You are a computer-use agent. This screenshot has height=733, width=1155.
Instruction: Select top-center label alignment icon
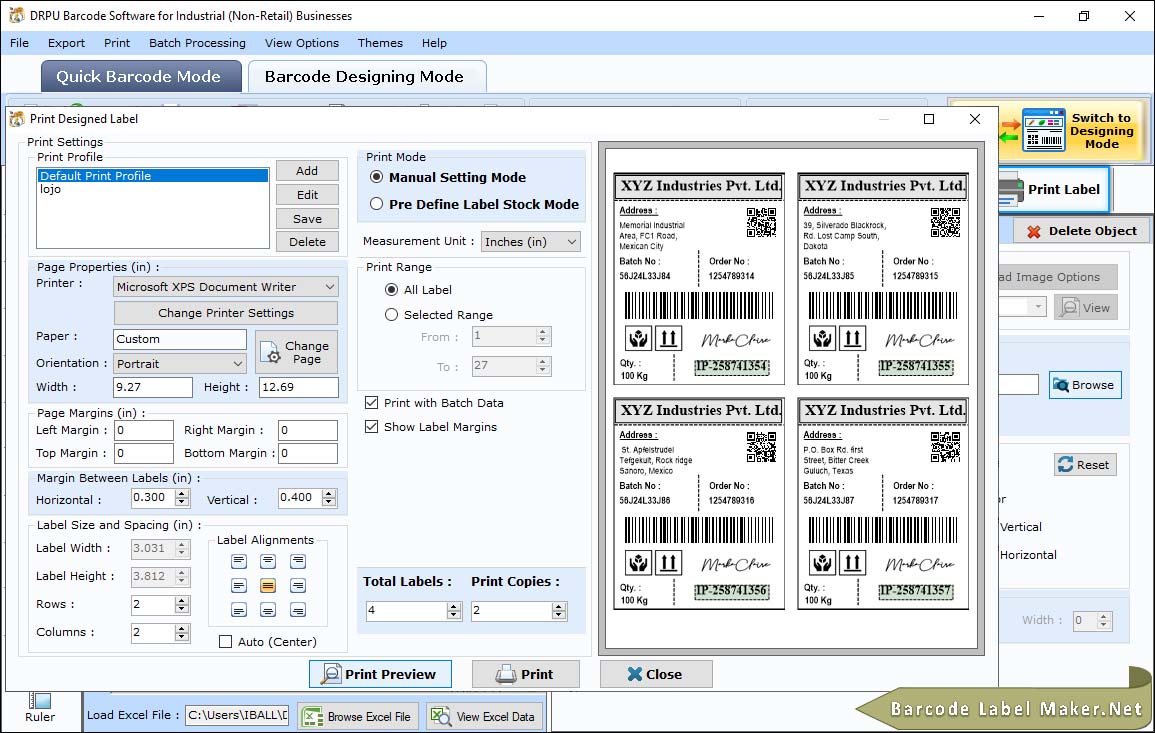(x=268, y=561)
